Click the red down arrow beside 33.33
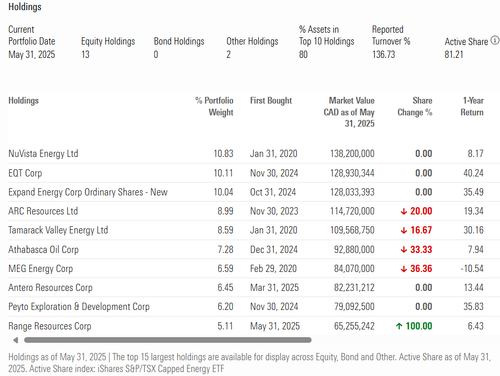 tap(404, 250)
